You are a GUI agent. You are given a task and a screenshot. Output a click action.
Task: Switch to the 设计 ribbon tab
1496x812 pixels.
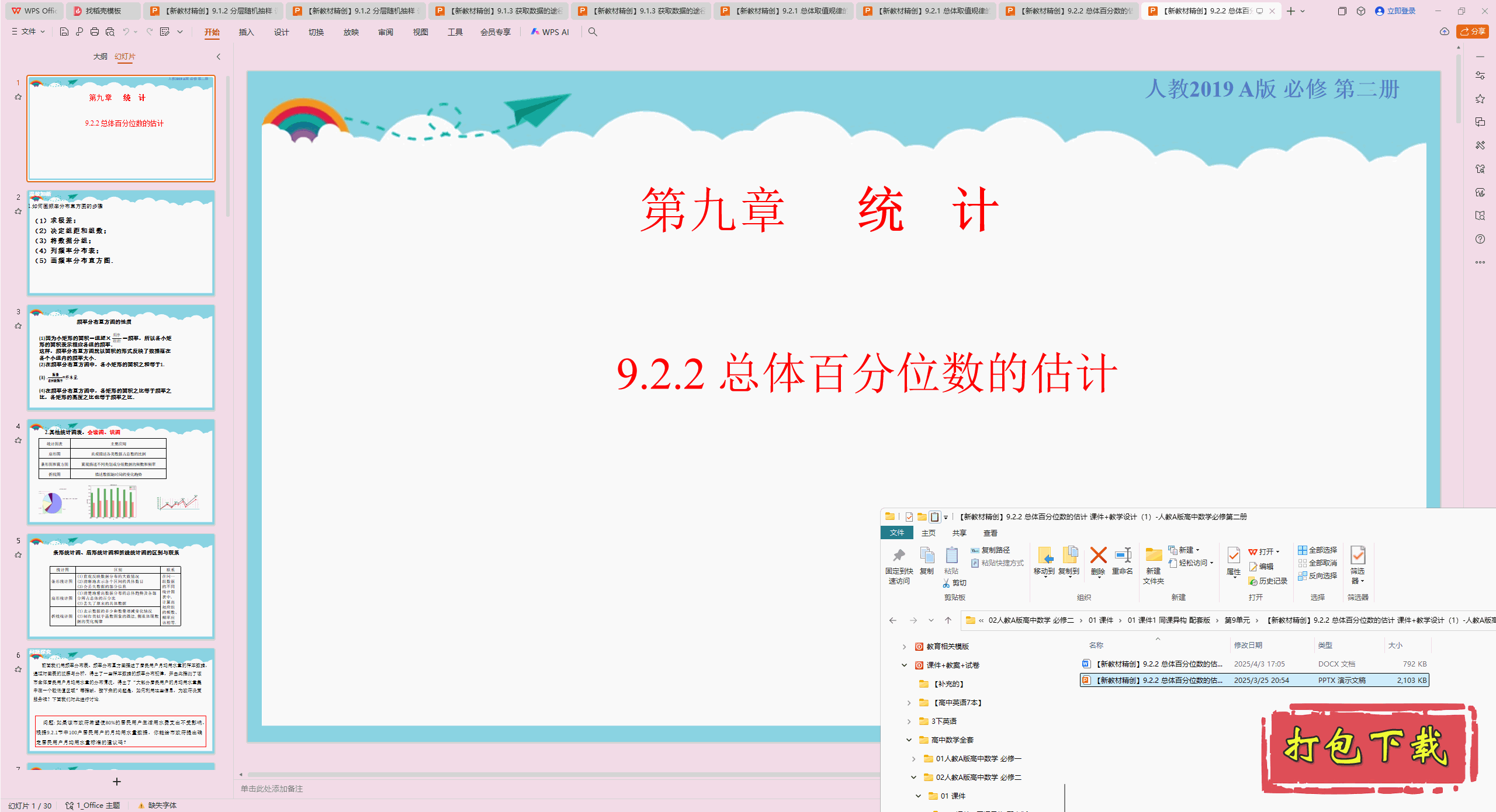click(x=281, y=32)
